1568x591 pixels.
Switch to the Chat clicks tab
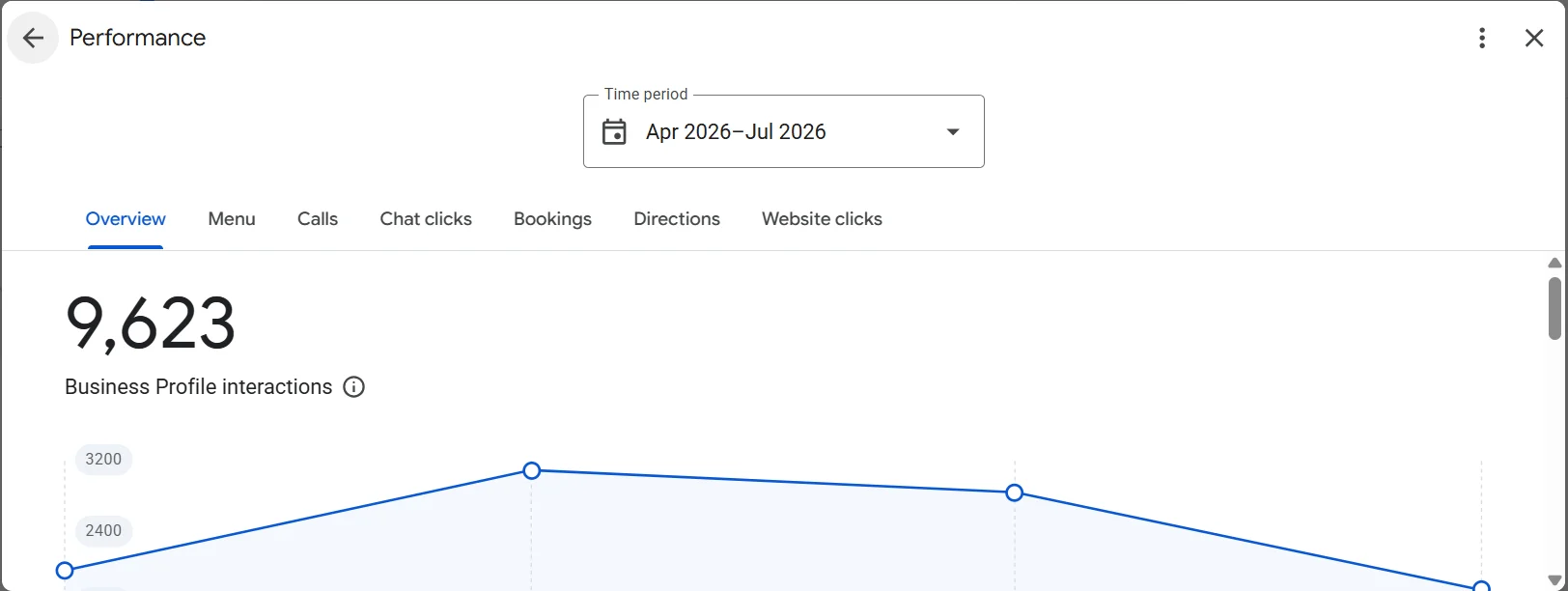pyautogui.click(x=426, y=219)
